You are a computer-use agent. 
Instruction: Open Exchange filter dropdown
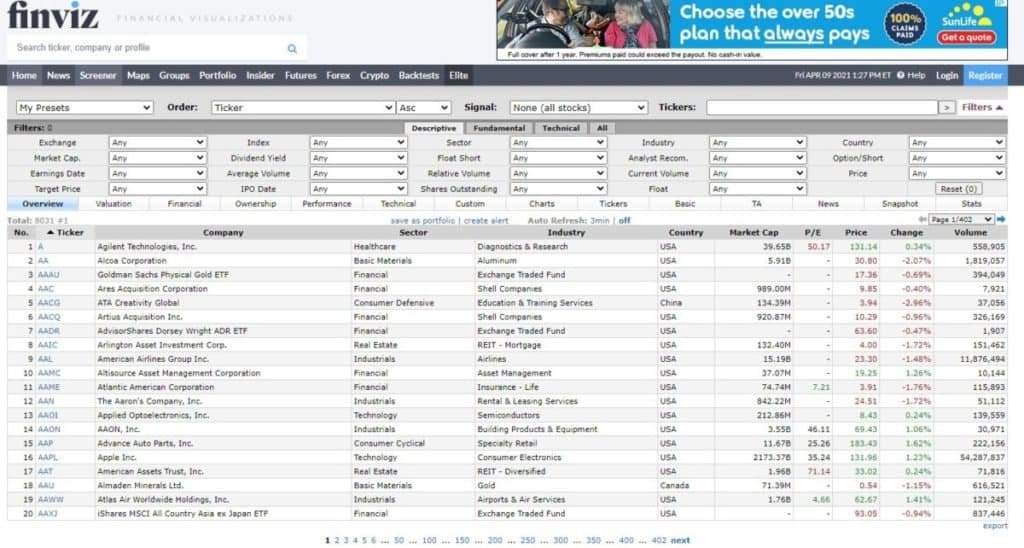point(157,142)
